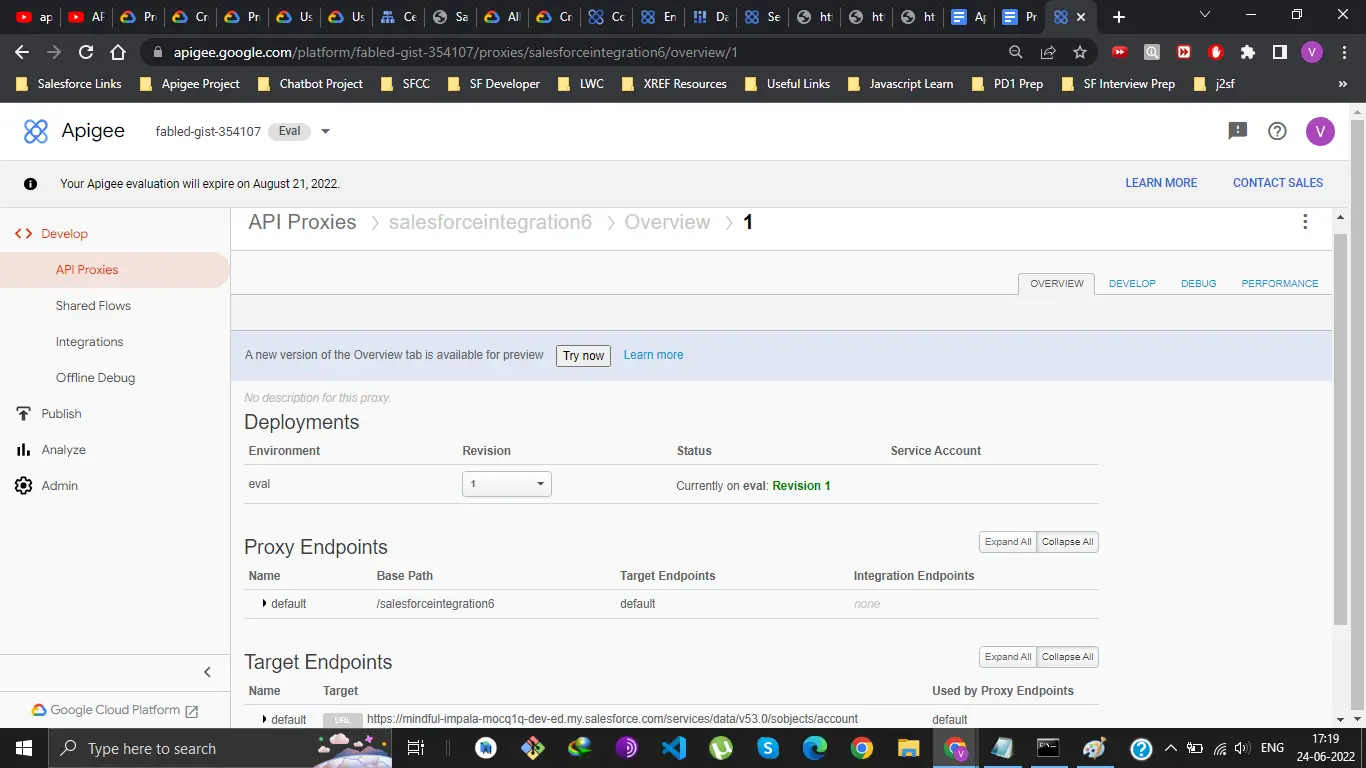Click API Proxies breadcrumb link

coord(302,222)
